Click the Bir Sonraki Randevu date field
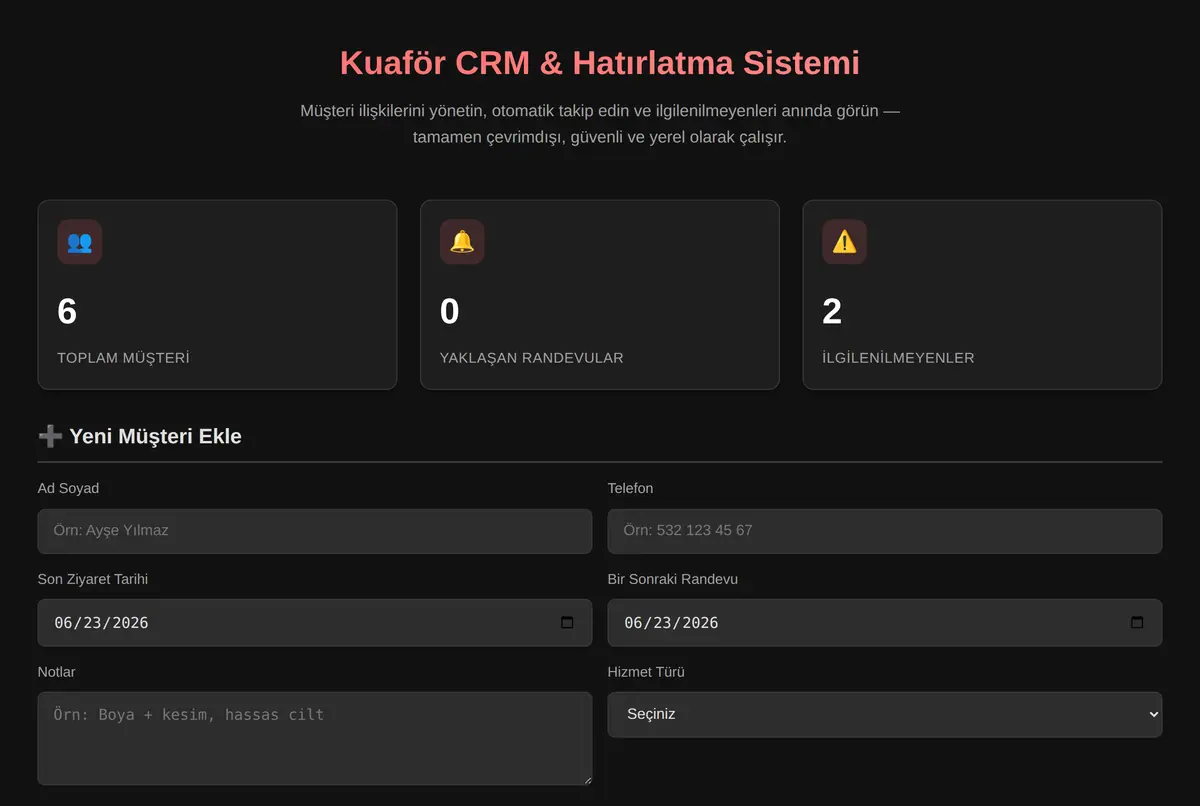This screenshot has height=806, width=1200. (x=885, y=622)
